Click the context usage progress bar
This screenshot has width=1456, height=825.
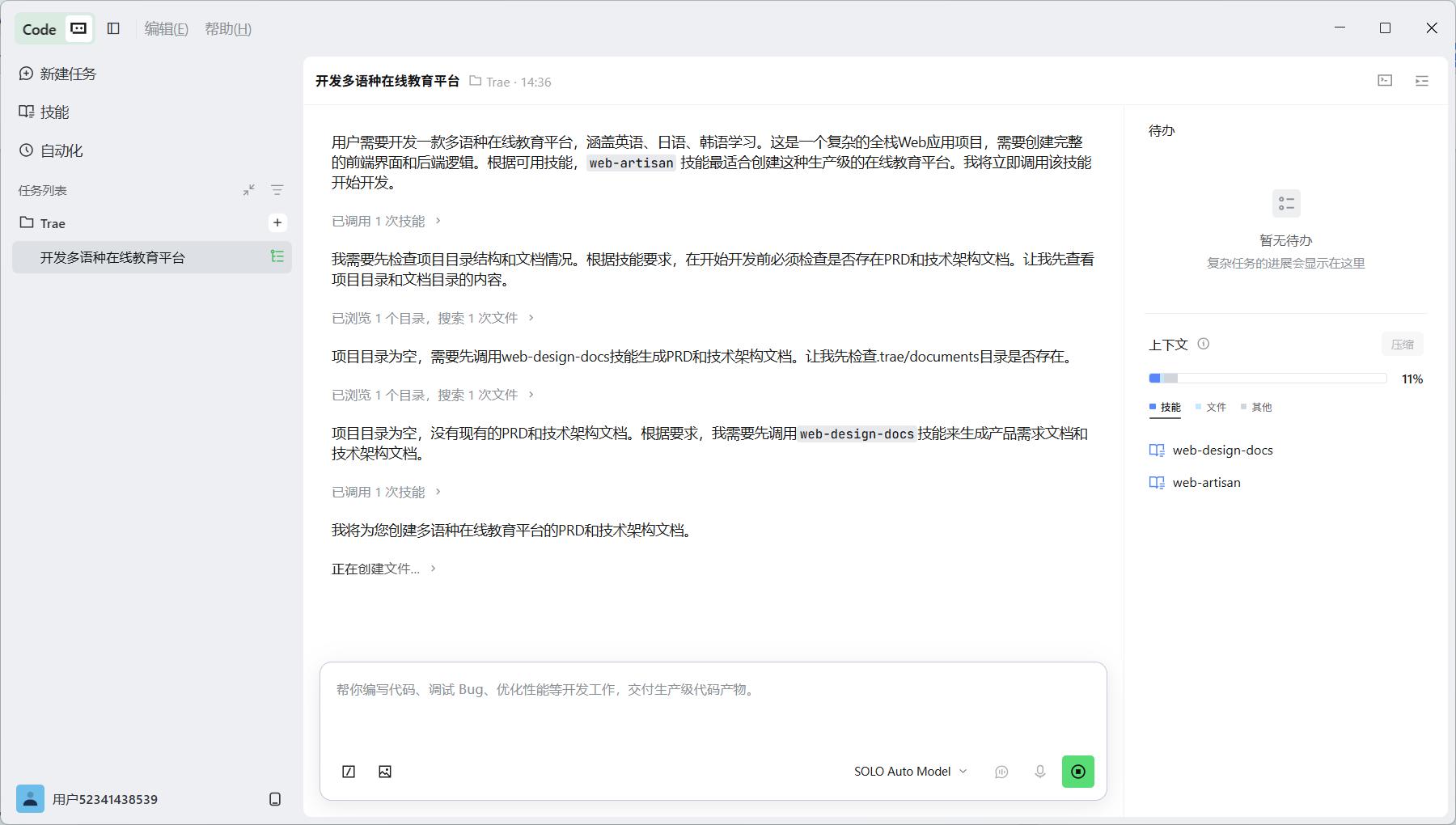pyautogui.click(x=1268, y=379)
